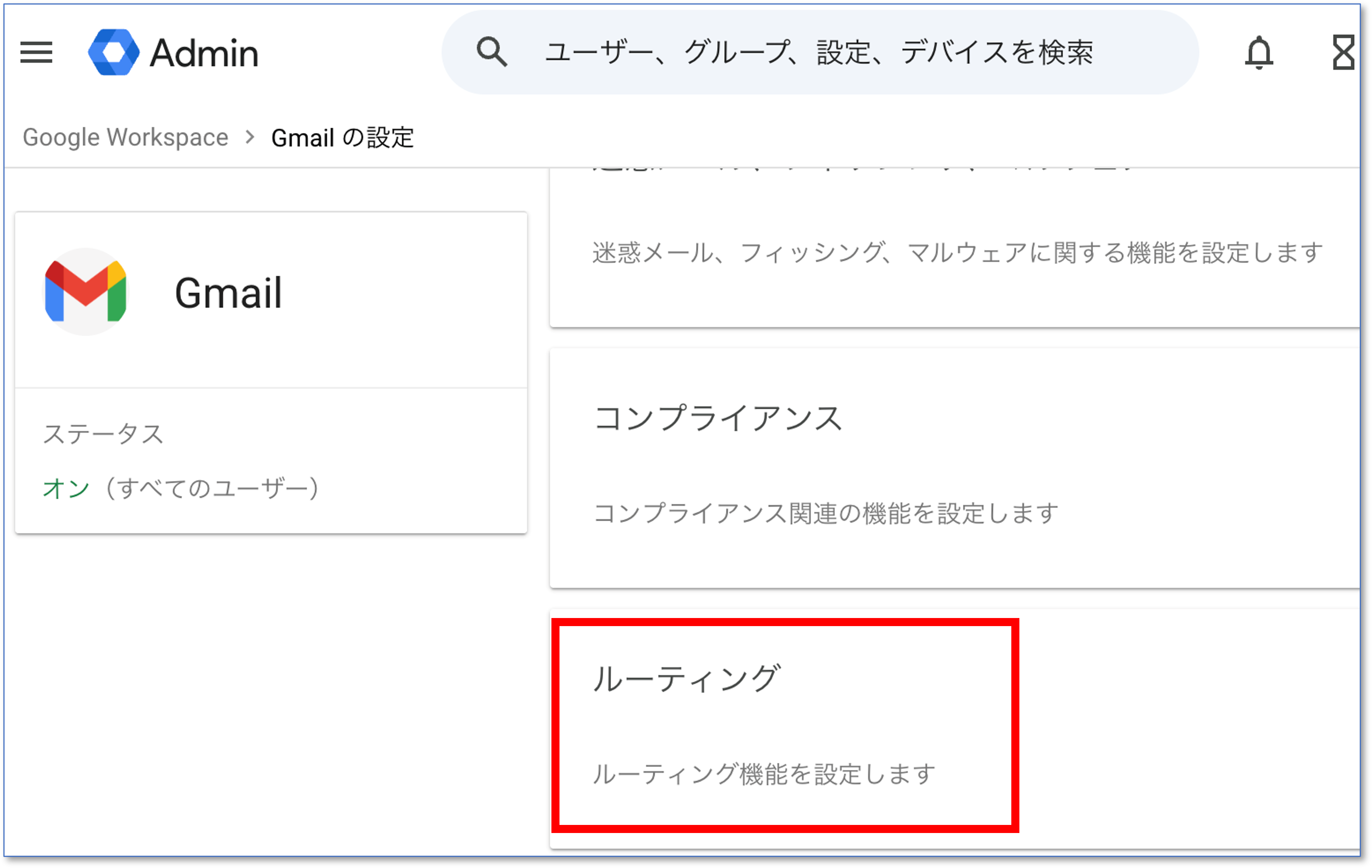Click the 'コンプライアンス関連の機能を設定します' description

(x=826, y=513)
